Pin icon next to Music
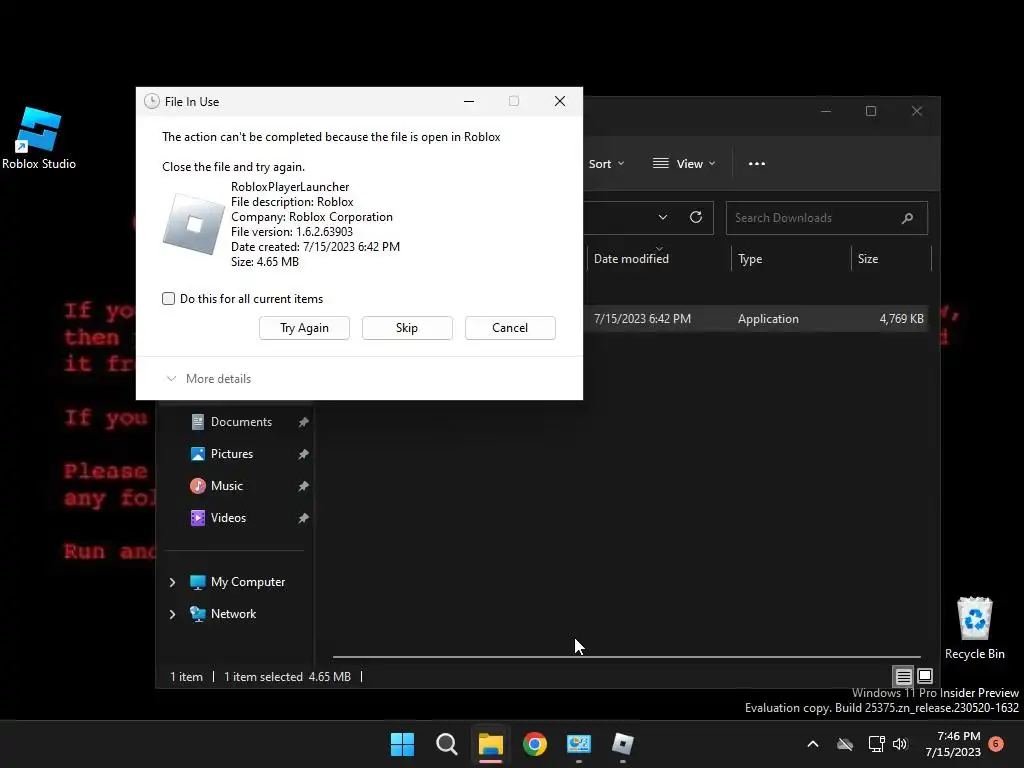The height and width of the screenshot is (768, 1024). click(x=304, y=486)
